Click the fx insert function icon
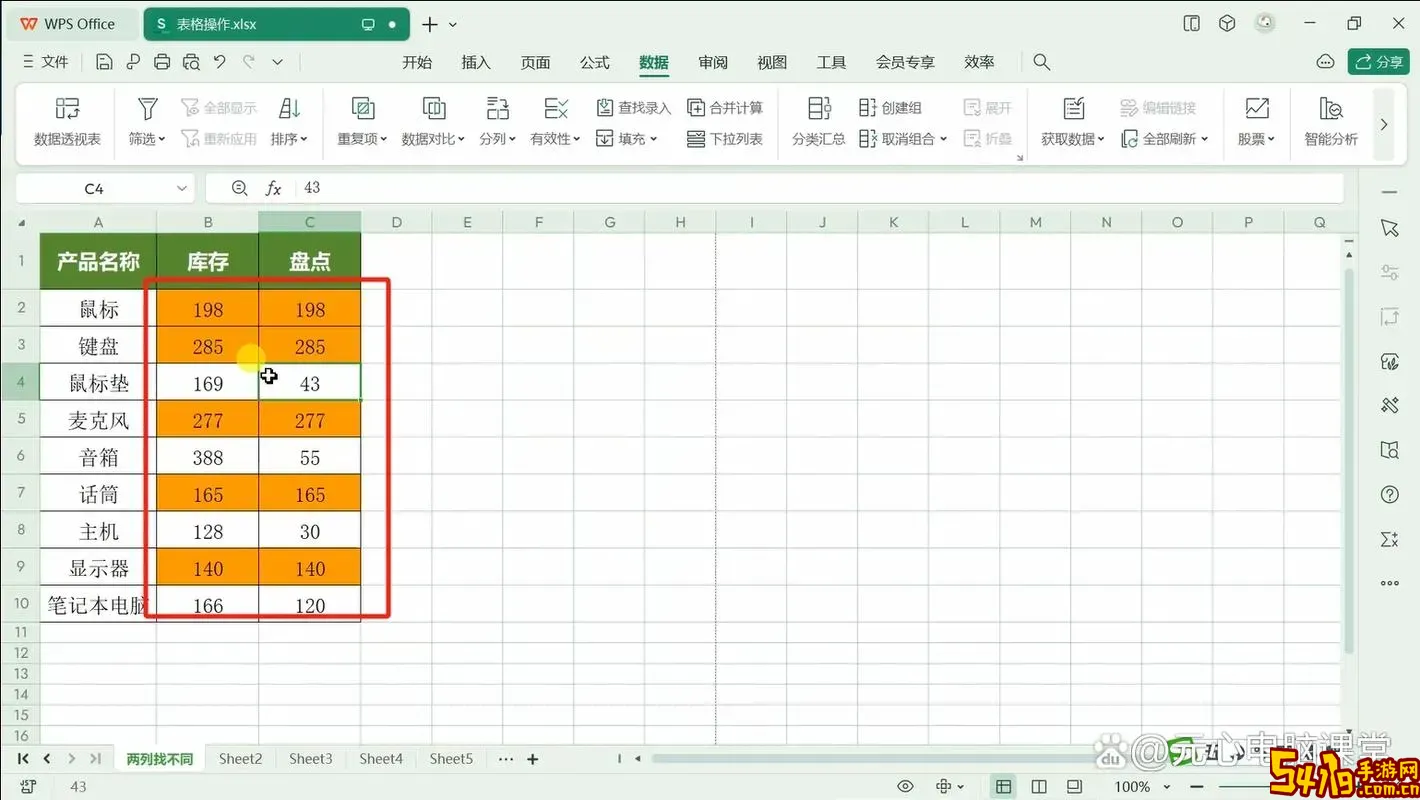1420x800 pixels. click(273, 188)
